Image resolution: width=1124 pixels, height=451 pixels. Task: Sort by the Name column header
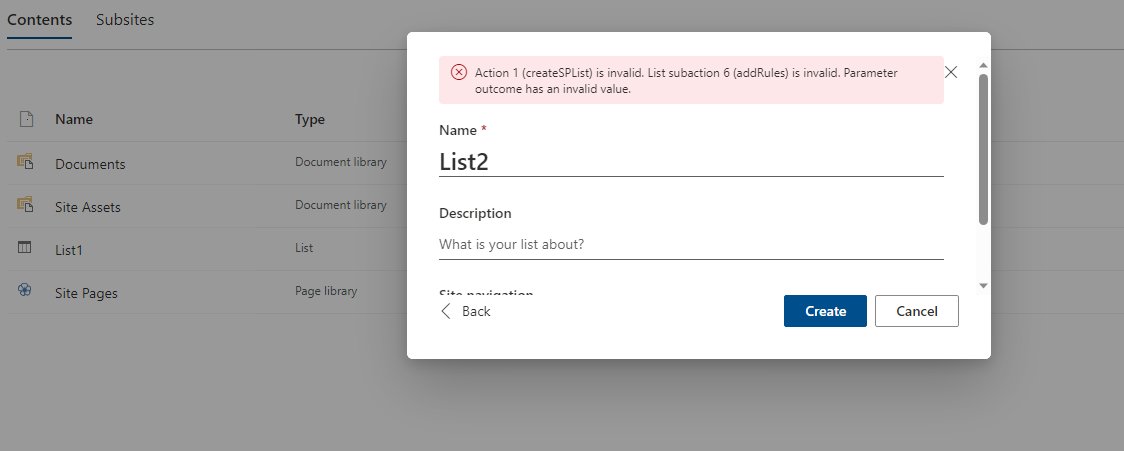tap(74, 119)
